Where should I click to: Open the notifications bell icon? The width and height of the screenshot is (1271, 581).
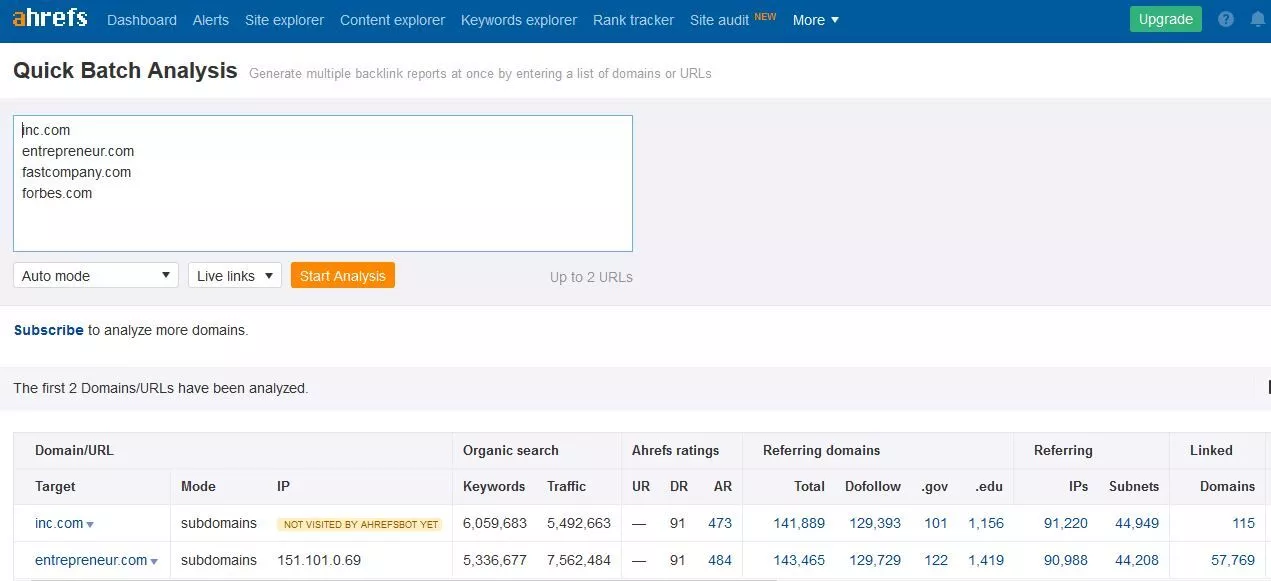click(1257, 20)
